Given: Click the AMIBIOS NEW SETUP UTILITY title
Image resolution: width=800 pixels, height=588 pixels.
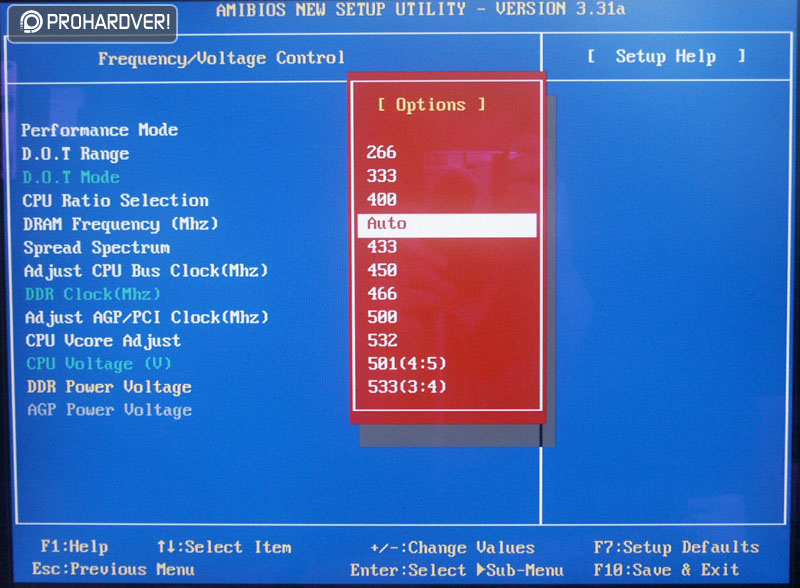Looking at the screenshot, I should [x=421, y=9].
